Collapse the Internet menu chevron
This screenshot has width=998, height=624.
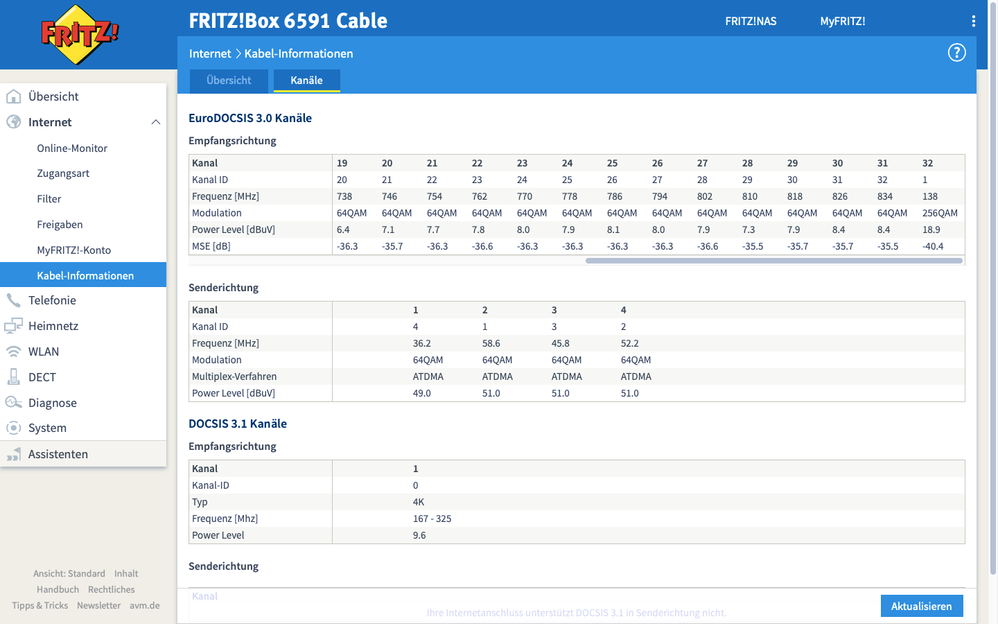pyautogui.click(x=155, y=122)
